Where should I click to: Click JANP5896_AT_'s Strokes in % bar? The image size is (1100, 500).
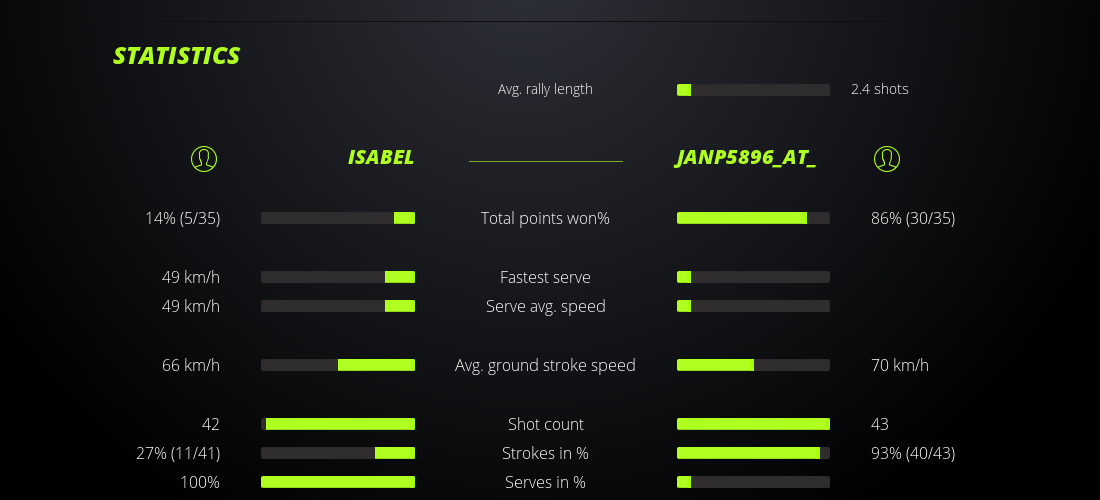click(753, 453)
